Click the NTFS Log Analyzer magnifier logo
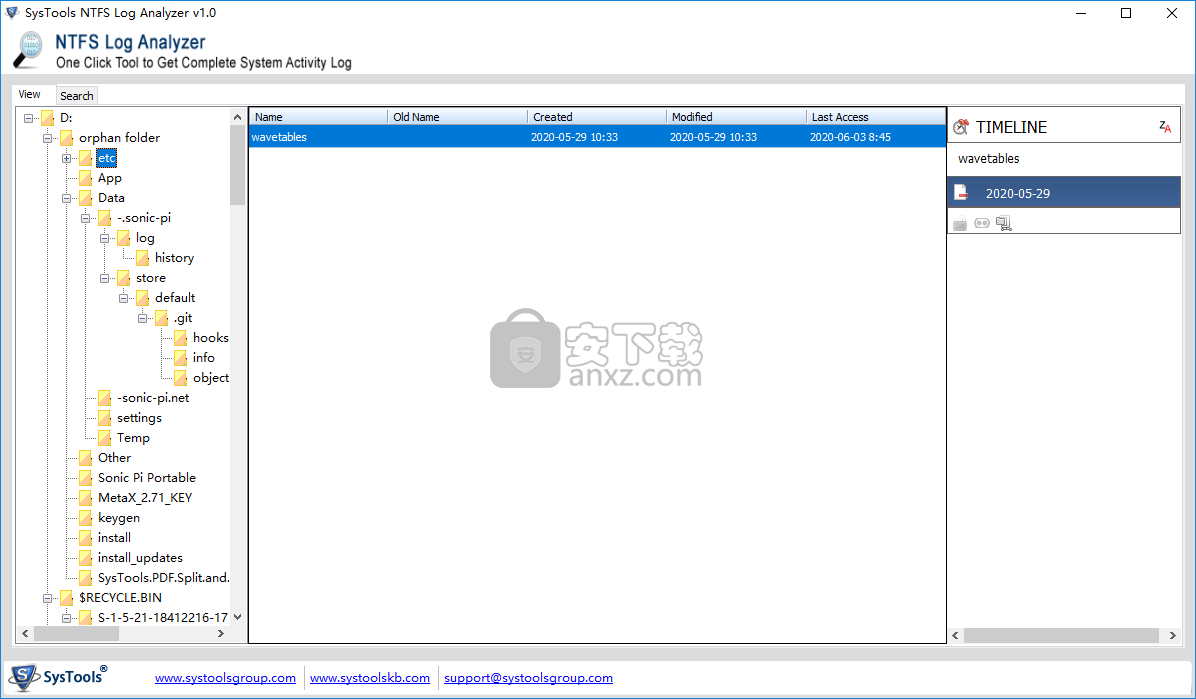 pyautogui.click(x=29, y=50)
